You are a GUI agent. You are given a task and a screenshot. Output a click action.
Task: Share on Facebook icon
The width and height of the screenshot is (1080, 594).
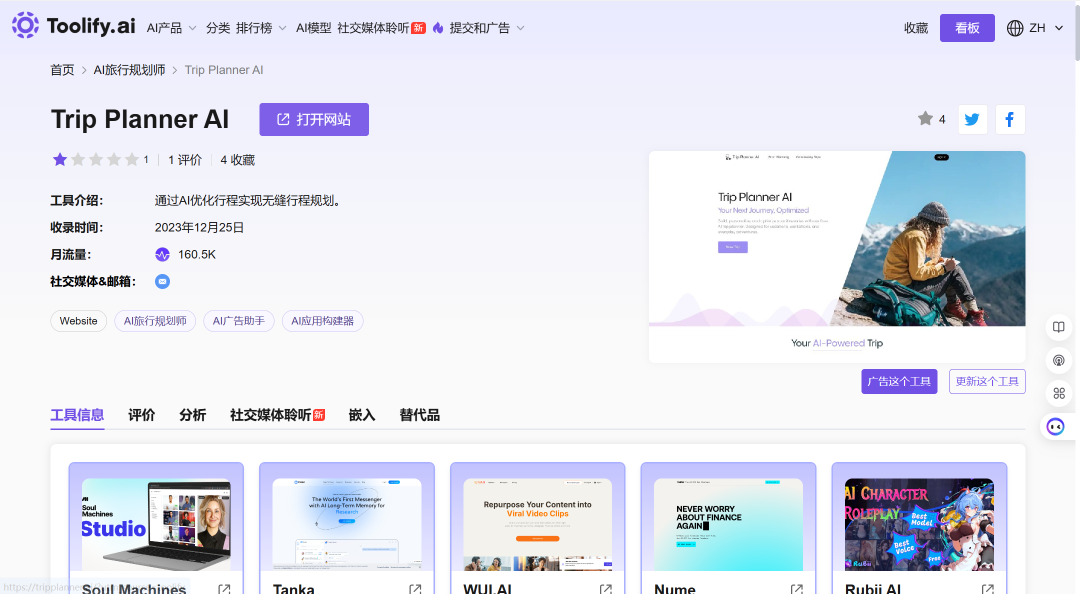[1010, 120]
